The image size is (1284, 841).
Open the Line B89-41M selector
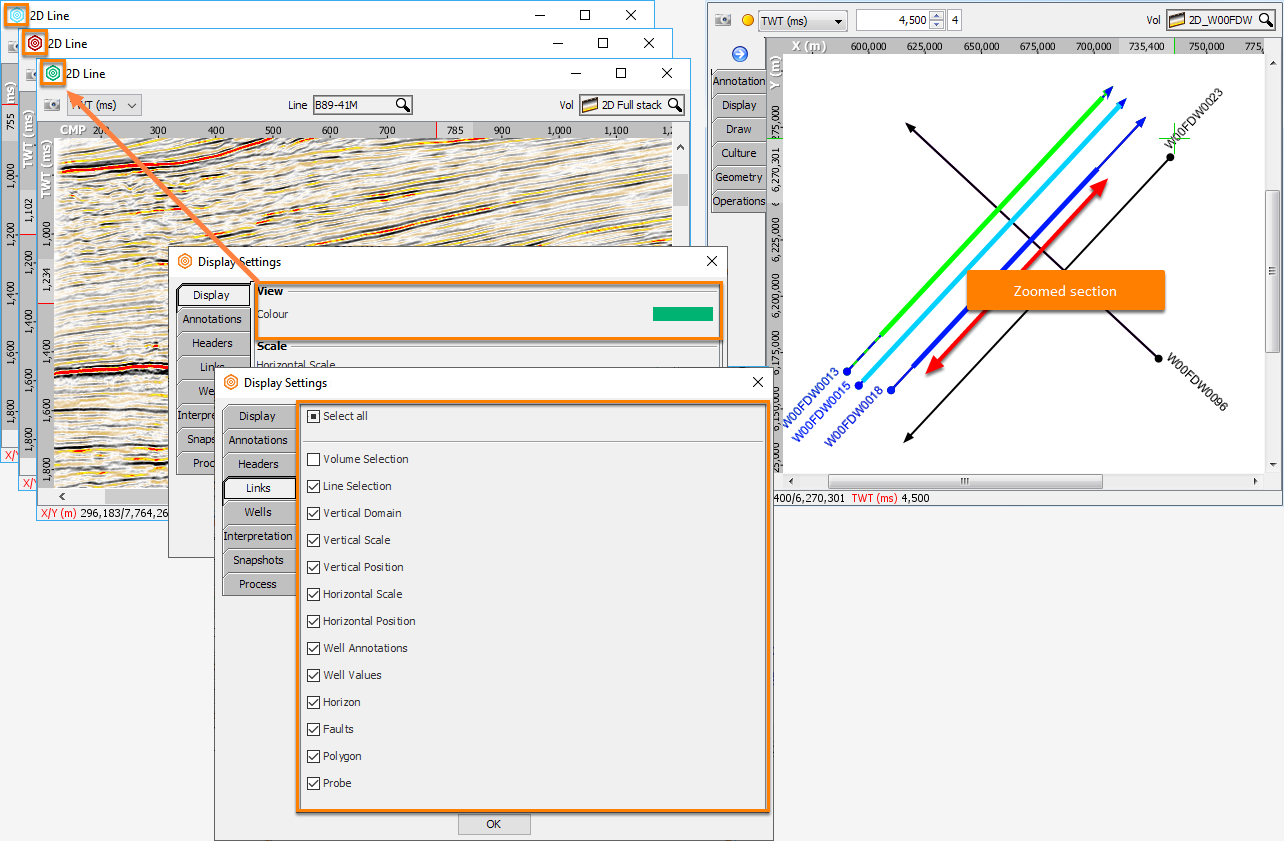[362, 105]
